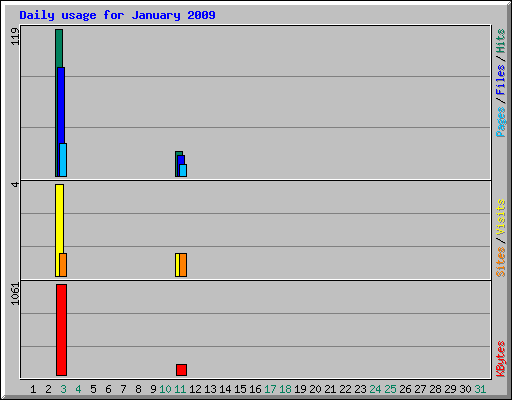Click green day '25' on the x-axis
The height and width of the screenshot is (400, 512).
tap(390, 389)
